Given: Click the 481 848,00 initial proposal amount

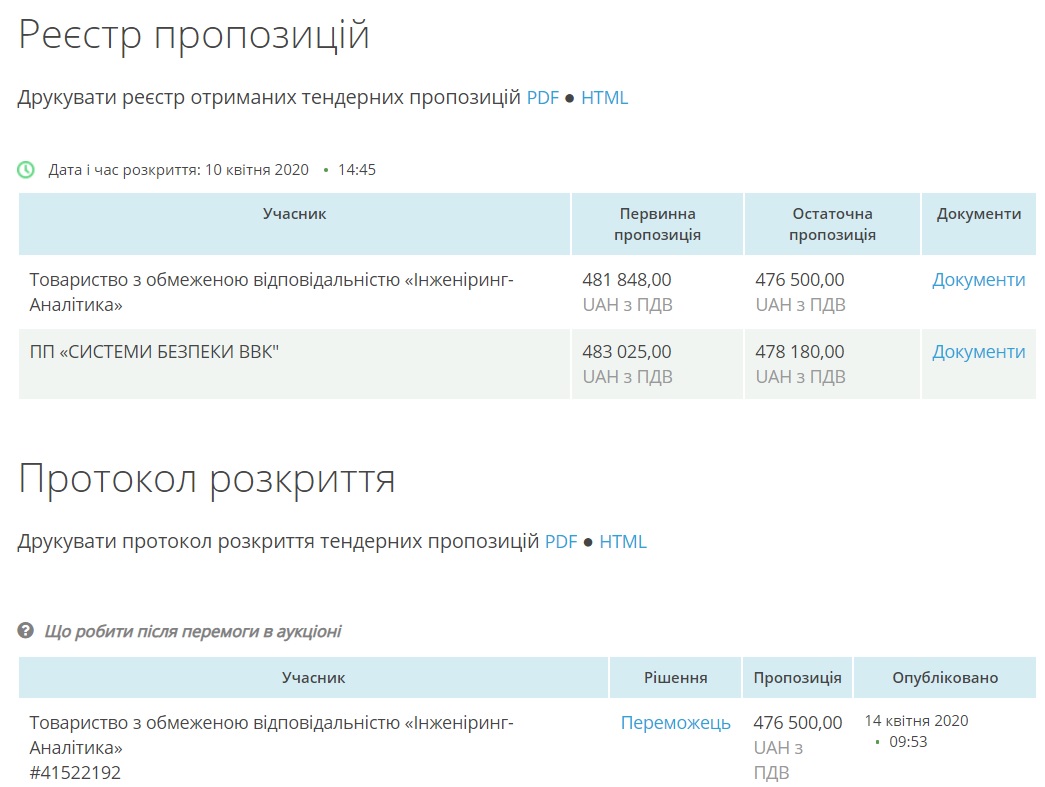Looking at the screenshot, I should coord(627,280).
